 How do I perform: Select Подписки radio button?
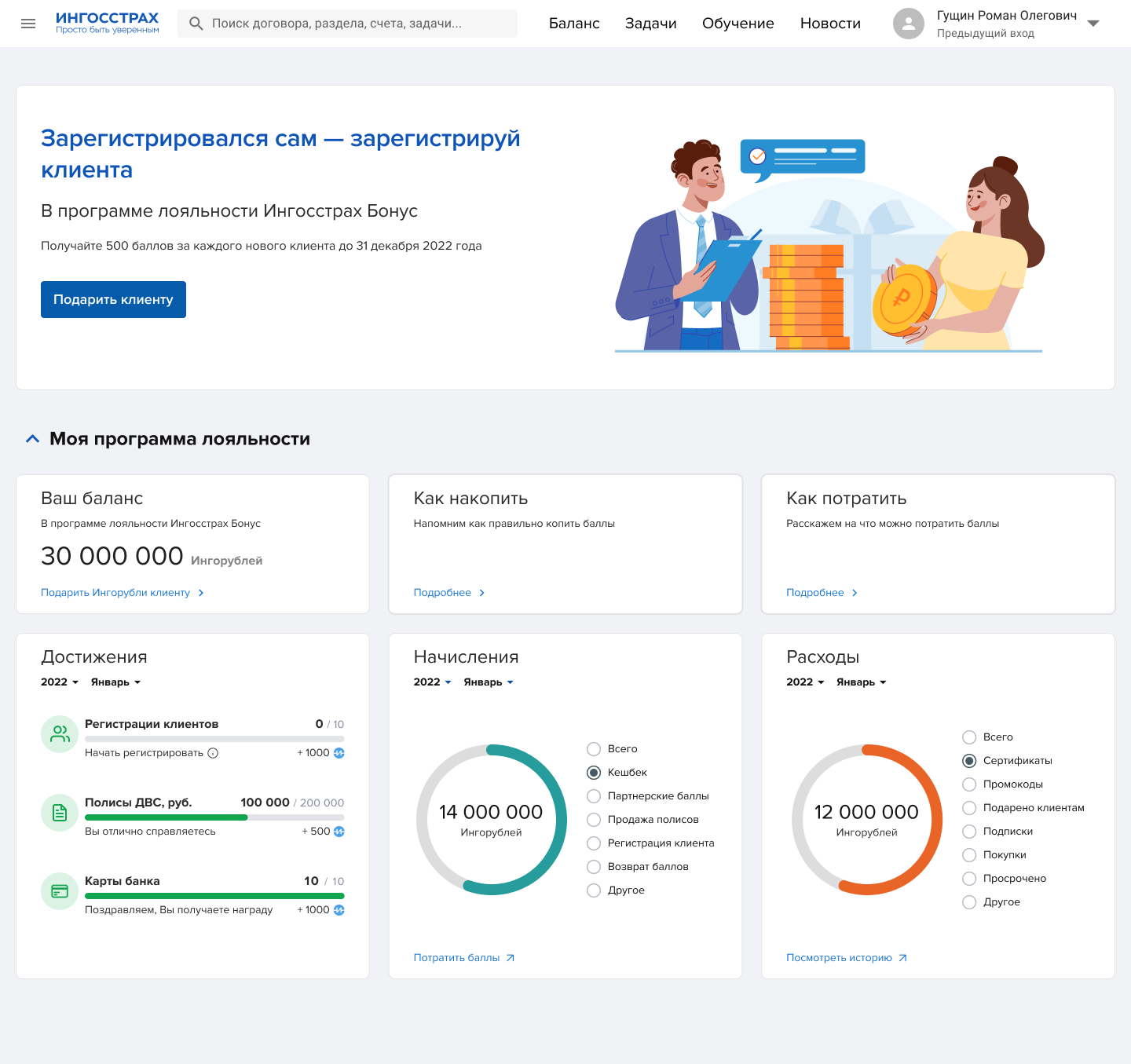pos(969,832)
